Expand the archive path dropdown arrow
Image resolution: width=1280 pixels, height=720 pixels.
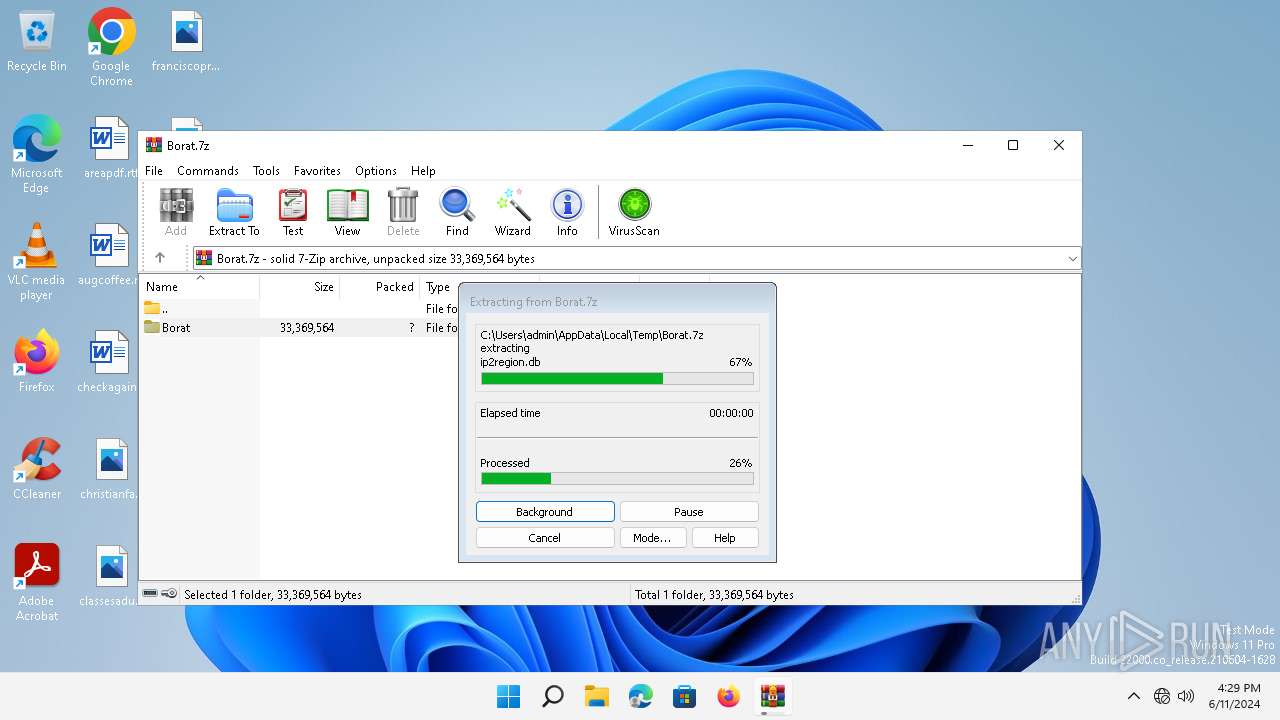[x=1072, y=258]
